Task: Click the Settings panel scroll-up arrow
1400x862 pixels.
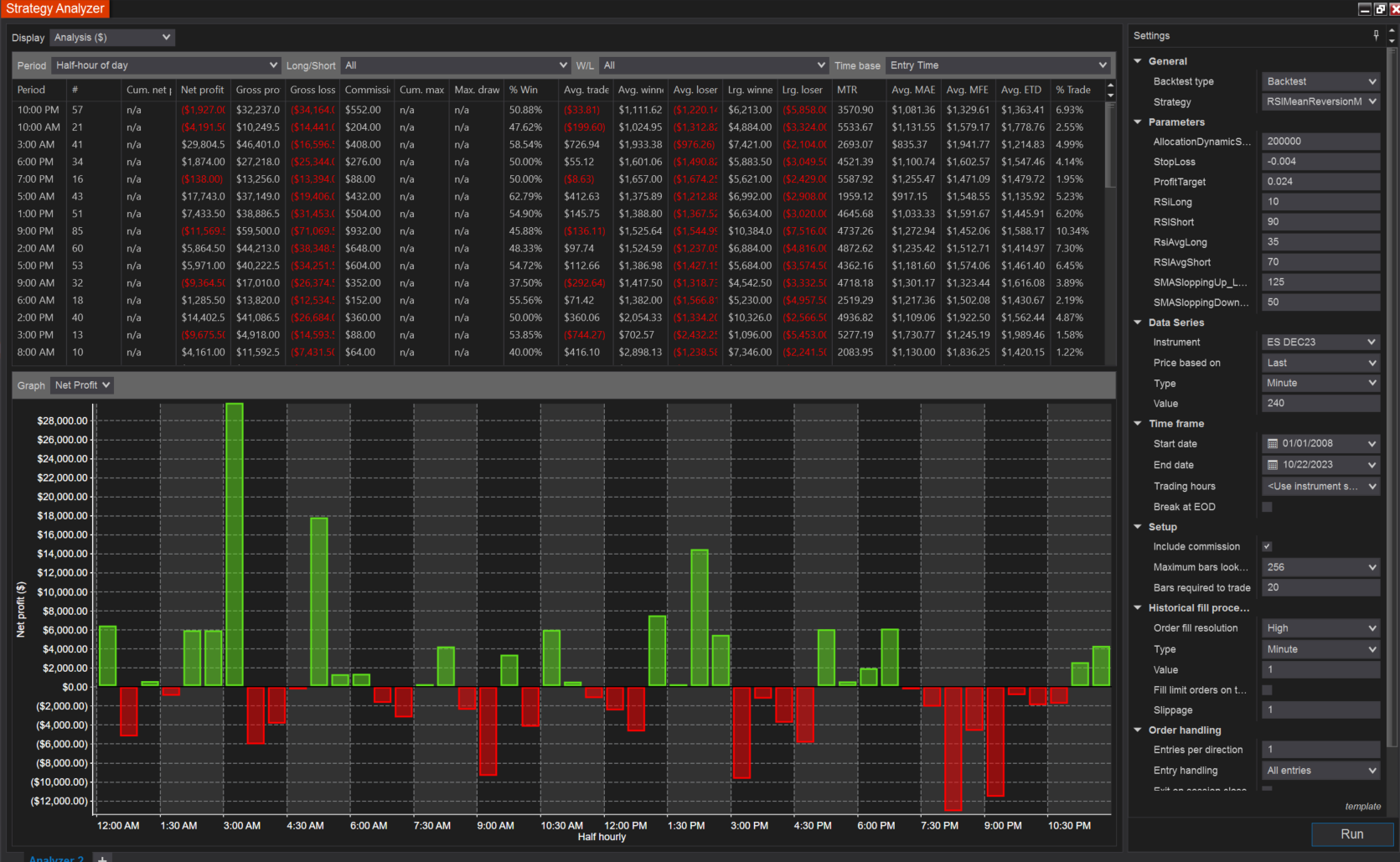Action: pos(1392,31)
